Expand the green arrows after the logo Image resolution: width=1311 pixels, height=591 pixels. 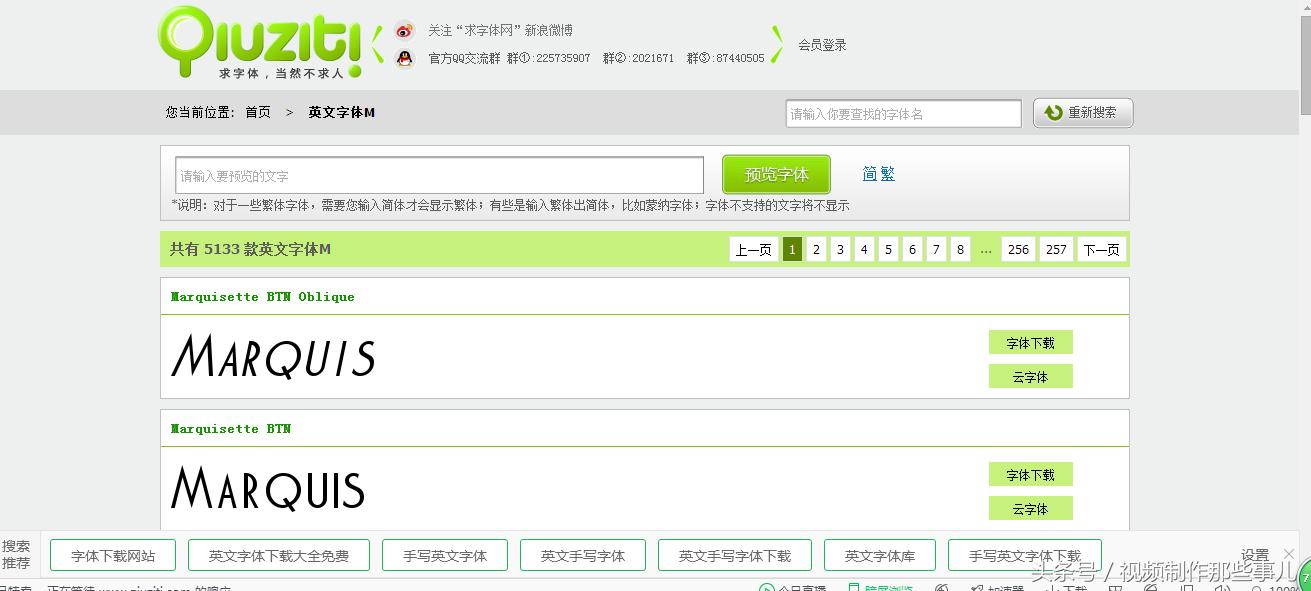click(375, 44)
